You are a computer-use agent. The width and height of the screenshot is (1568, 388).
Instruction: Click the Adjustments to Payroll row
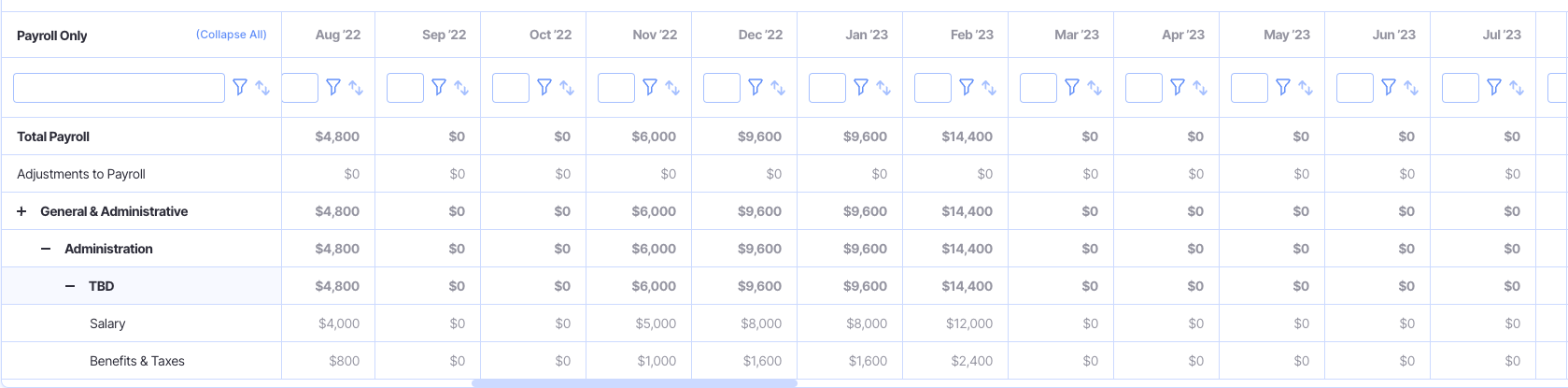pos(81,174)
